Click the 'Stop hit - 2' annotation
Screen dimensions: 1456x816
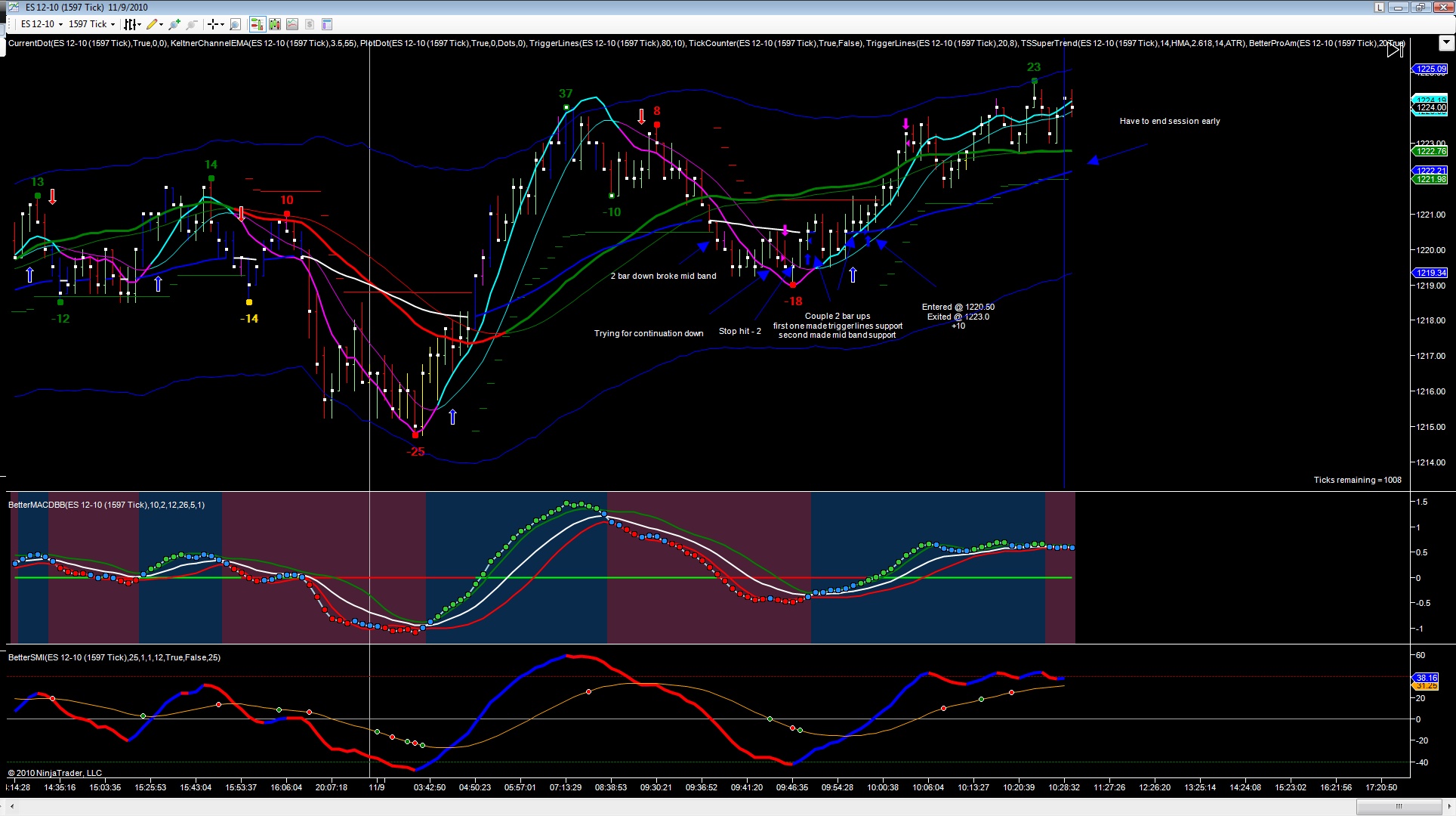(739, 331)
